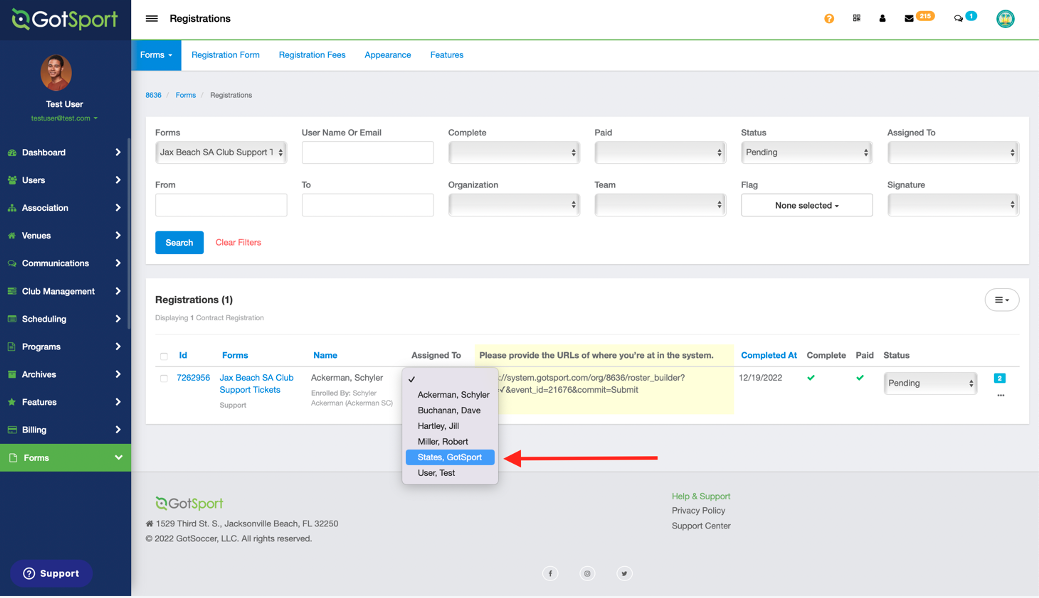Click the Programs icon in sidebar
The width and height of the screenshot is (1039, 598).
(12, 347)
